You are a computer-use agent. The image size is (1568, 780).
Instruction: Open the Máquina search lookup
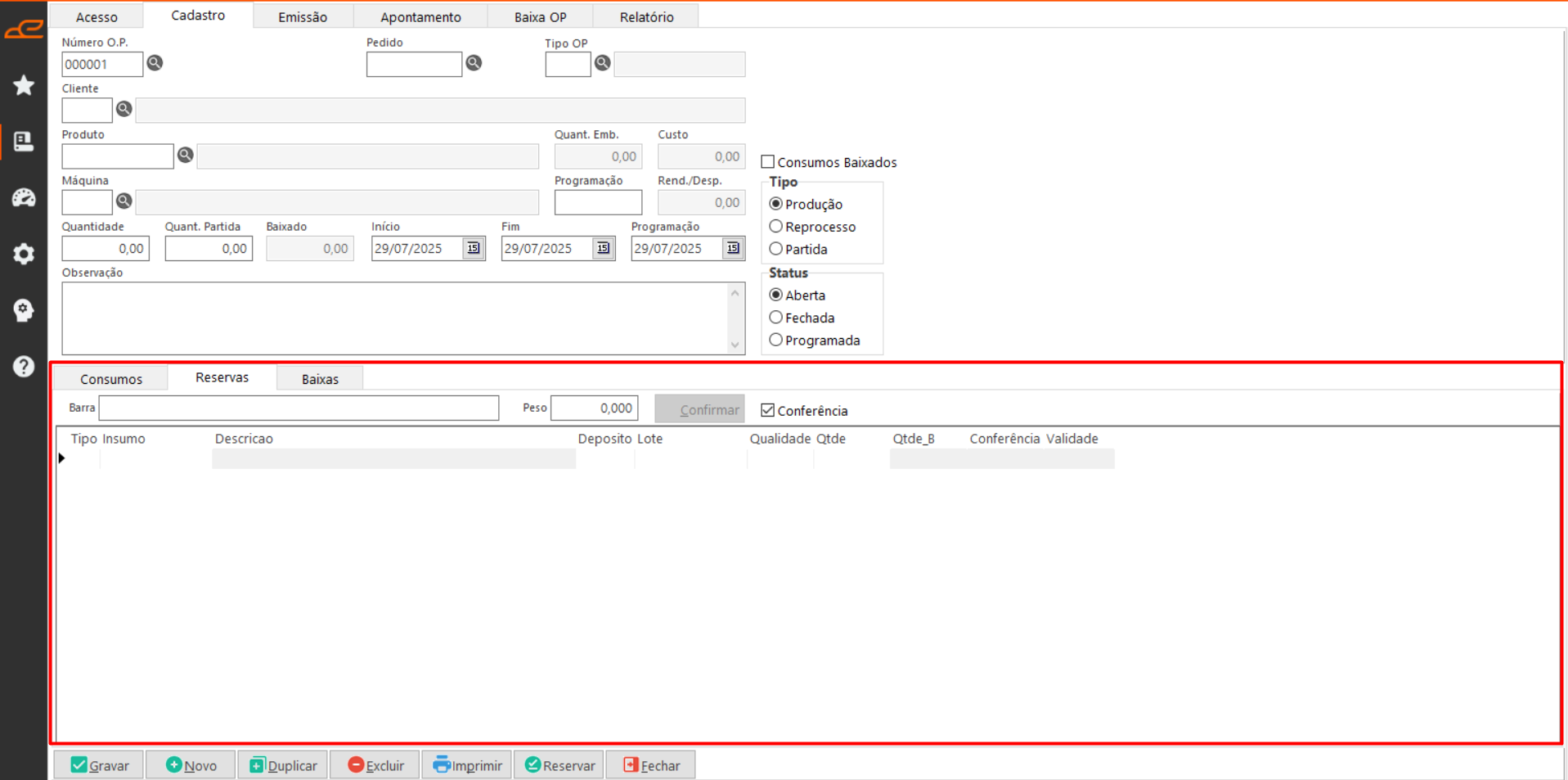click(x=124, y=201)
